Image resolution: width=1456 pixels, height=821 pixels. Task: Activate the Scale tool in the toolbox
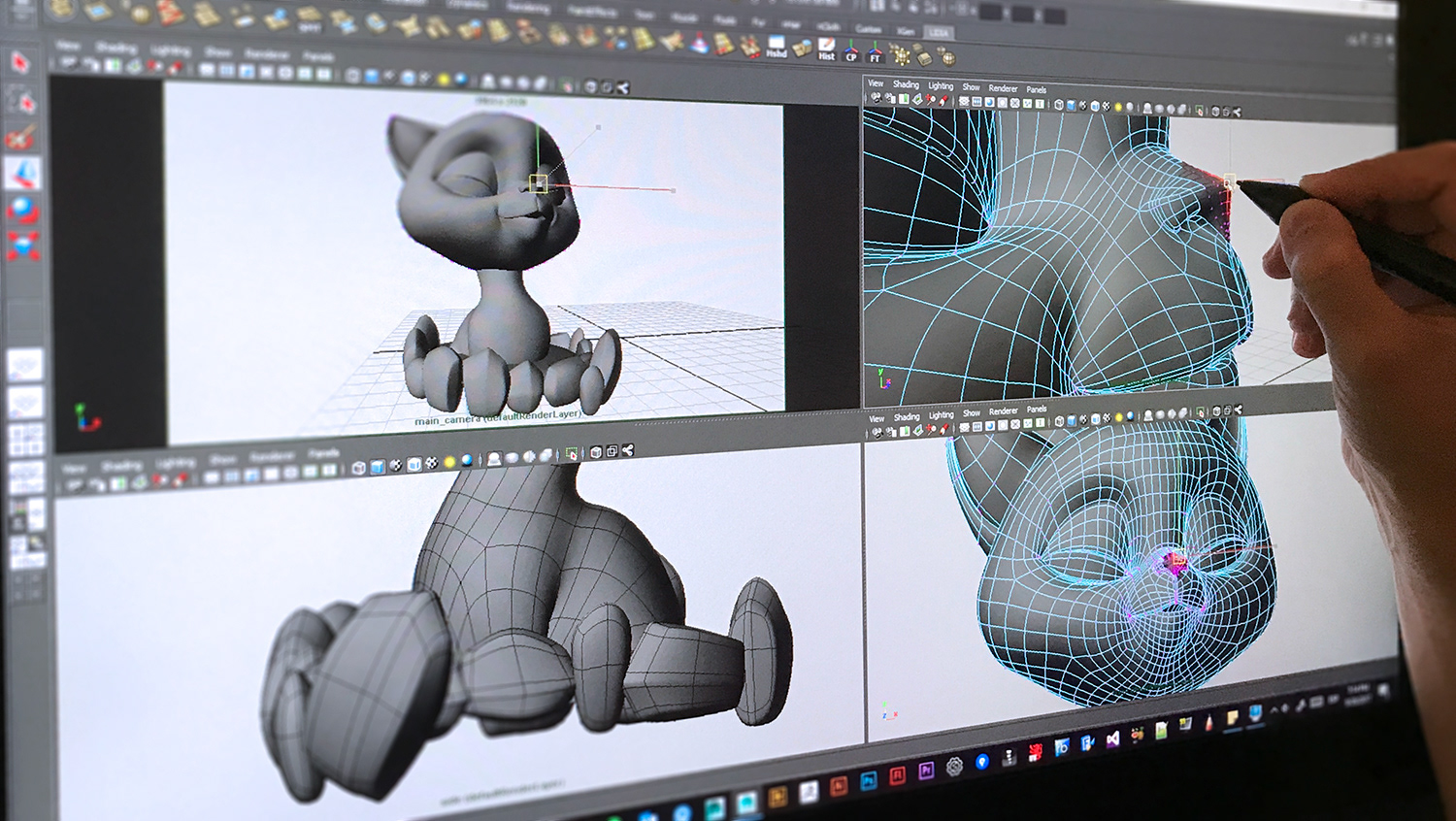22,247
